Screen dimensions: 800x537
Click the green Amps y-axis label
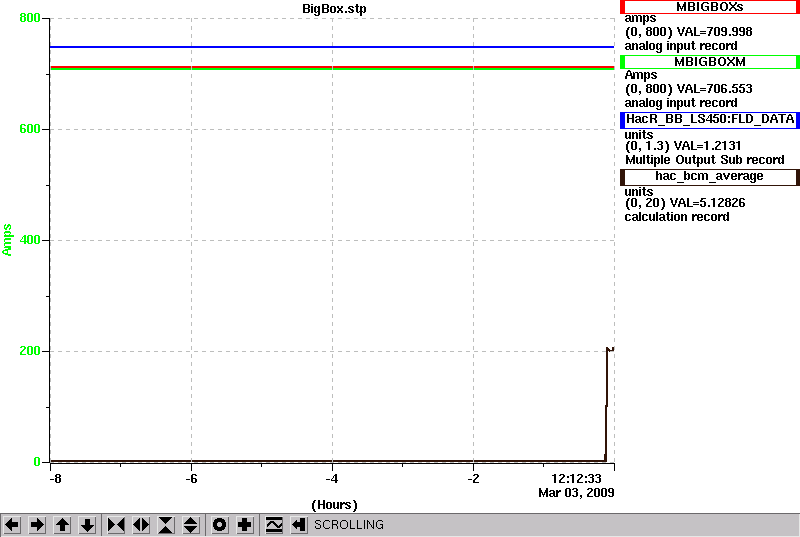[x=7, y=240]
